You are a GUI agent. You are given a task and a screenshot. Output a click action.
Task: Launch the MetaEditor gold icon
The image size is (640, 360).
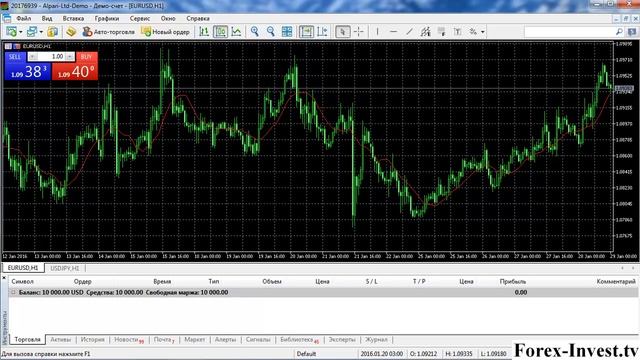click(71, 31)
